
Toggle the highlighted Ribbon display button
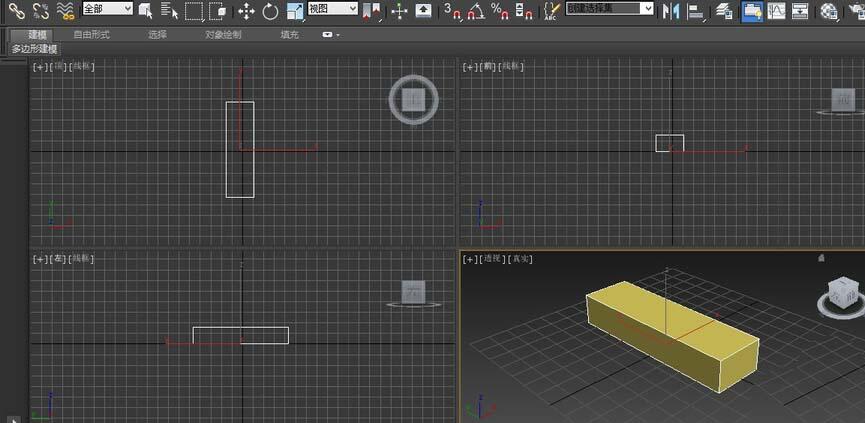click(x=752, y=10)
